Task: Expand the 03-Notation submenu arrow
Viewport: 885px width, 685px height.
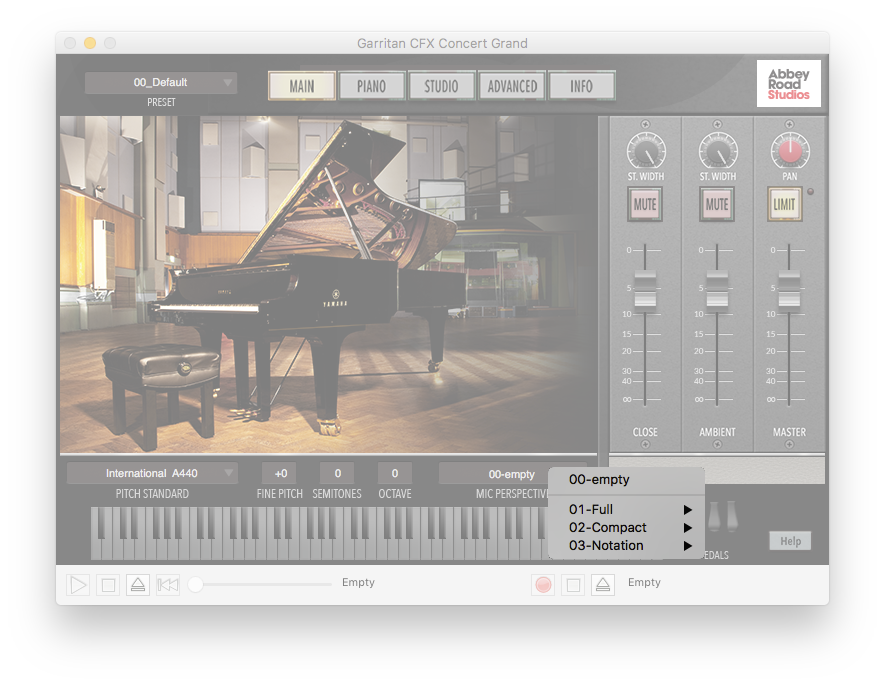Action: click(x=687, y=546)
